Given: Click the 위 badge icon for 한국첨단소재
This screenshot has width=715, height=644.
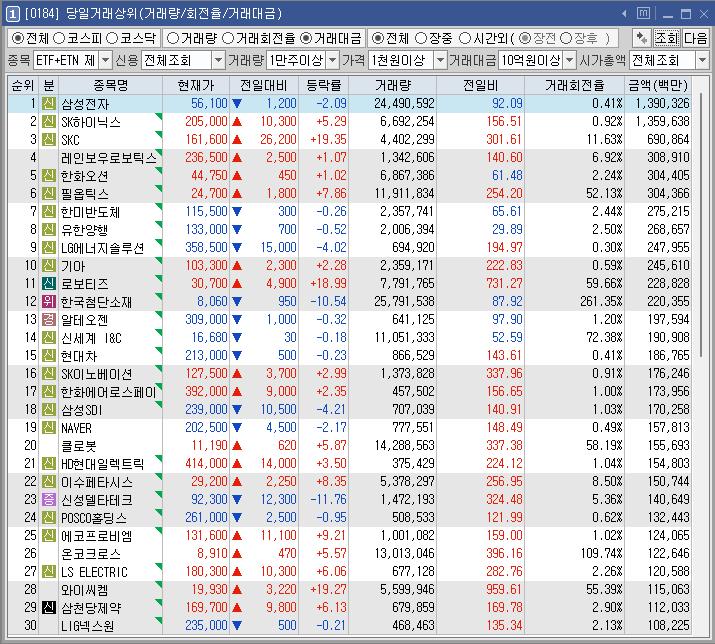Looking at the screenshot, I should pyautogui.click(x=49, y=301).
